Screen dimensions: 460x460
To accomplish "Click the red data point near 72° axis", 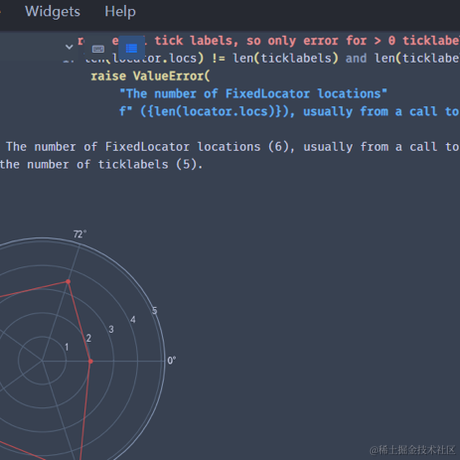I will 68,282.
